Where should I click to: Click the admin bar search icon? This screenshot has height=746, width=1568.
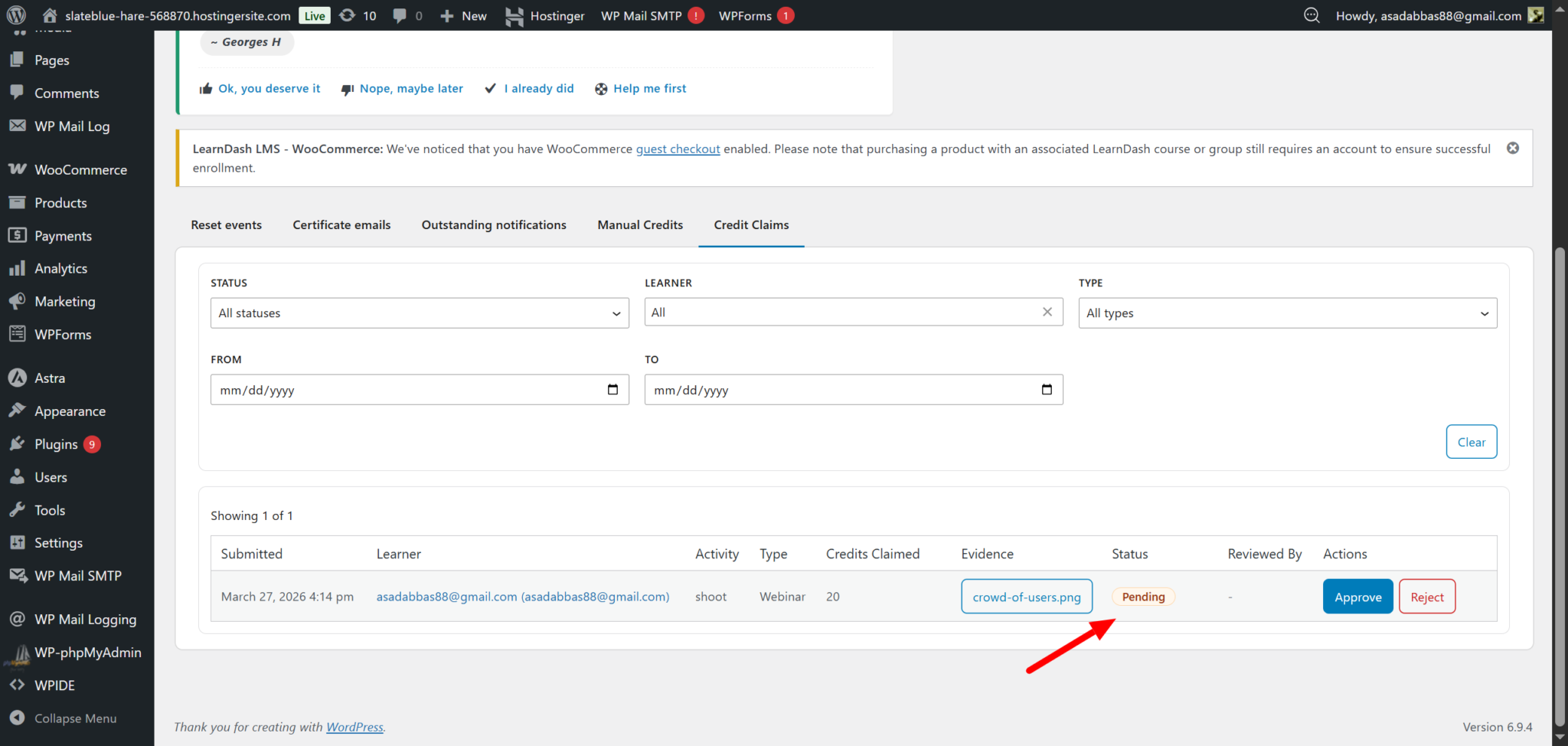point(1312,15)
